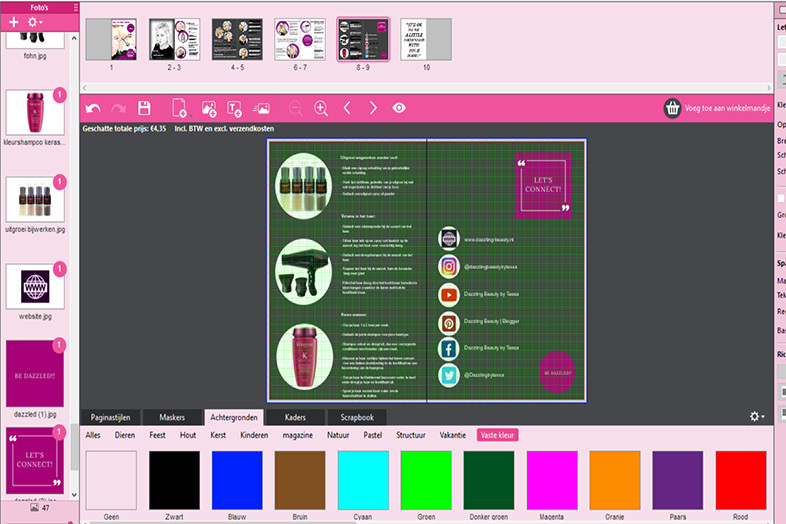
Task: Open the Kerst background category
Action: [x=218, y=435]
